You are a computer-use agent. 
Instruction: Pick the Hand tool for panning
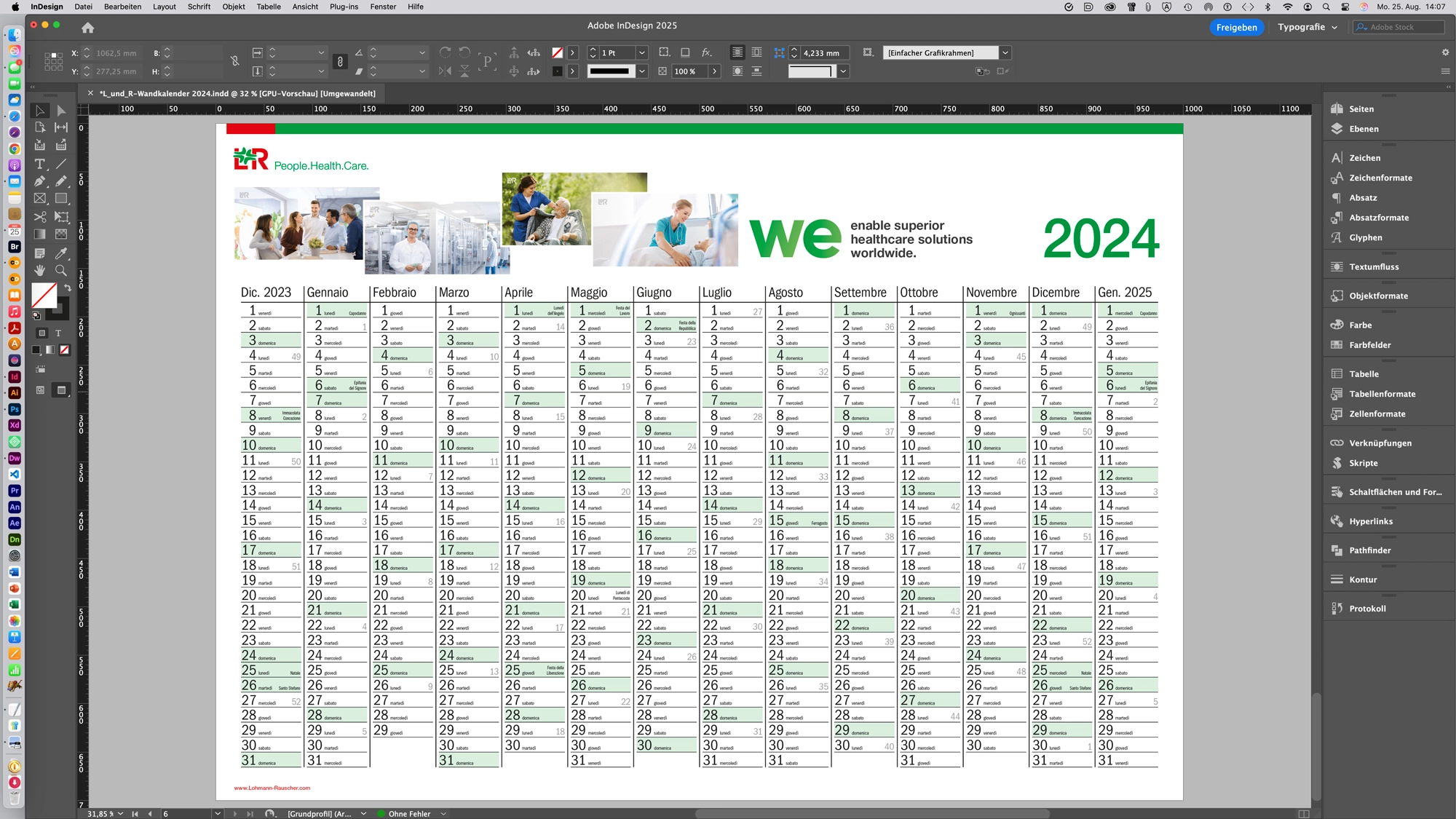pos(40,270)
